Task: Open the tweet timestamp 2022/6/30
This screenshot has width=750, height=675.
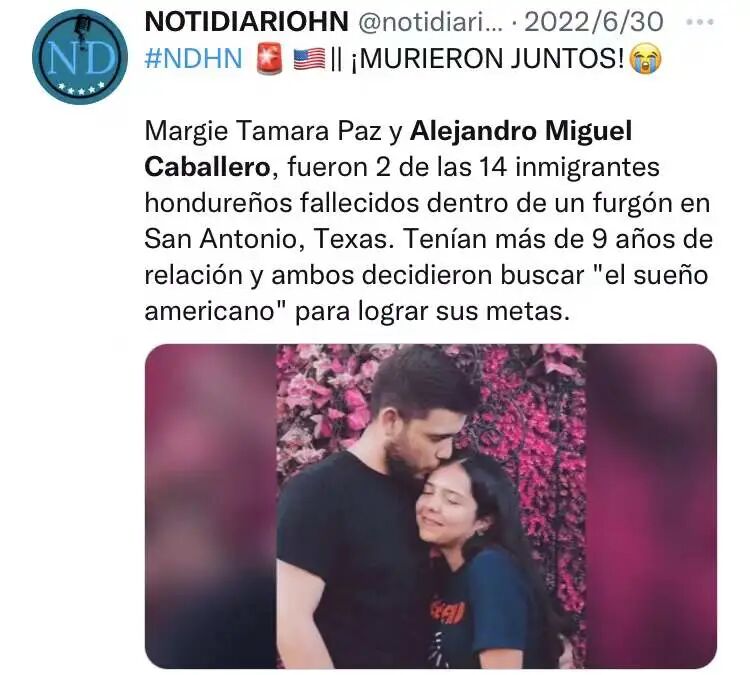Action: pos(594,22)
